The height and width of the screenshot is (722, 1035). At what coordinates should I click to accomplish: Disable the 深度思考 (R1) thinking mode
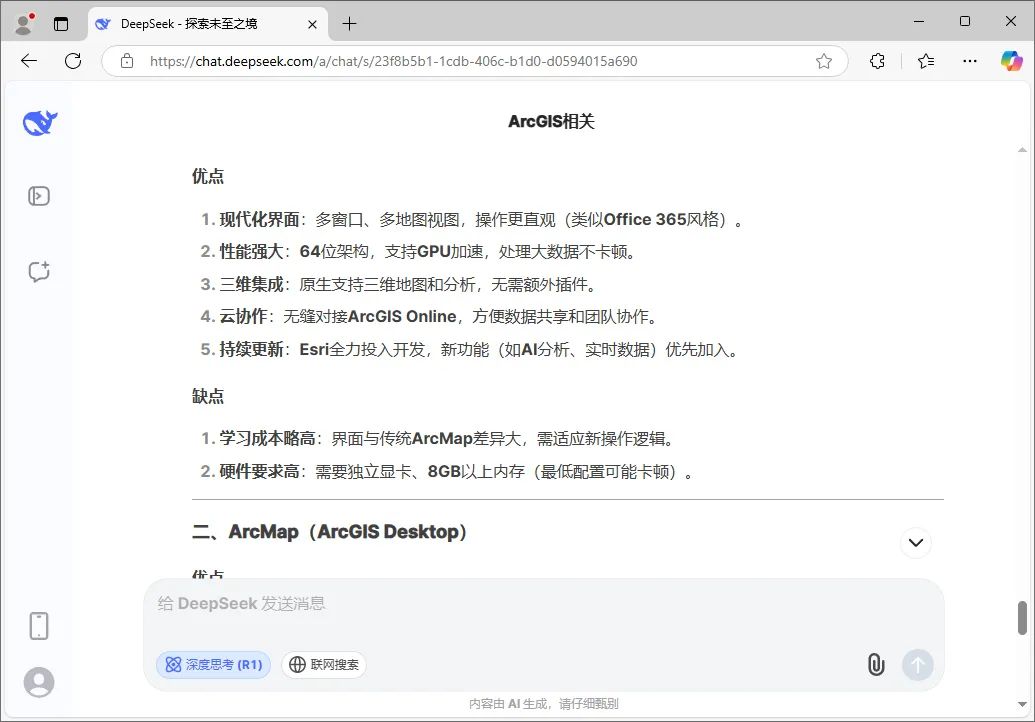[213, 664]
